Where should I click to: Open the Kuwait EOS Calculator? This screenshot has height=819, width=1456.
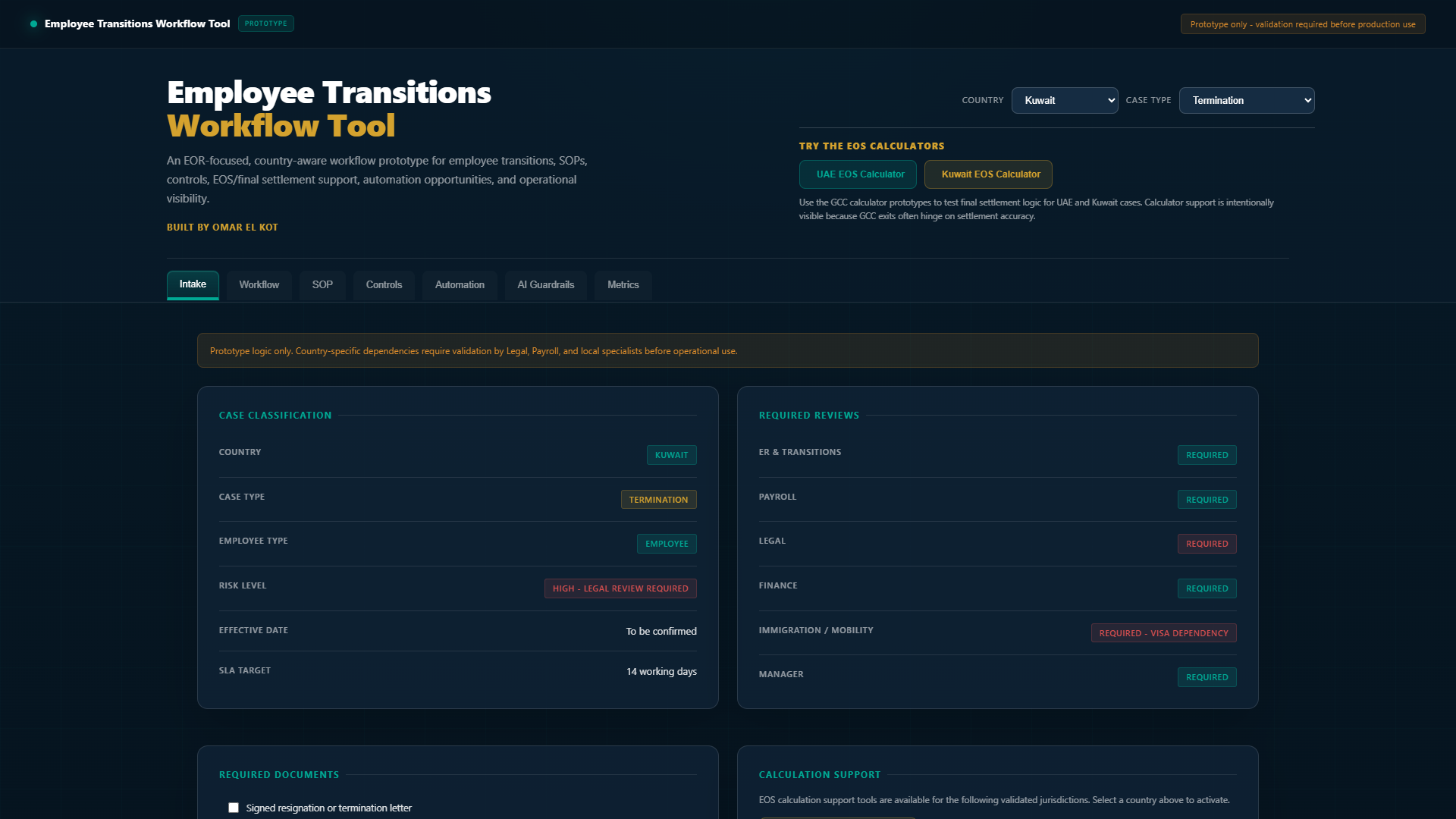[x=987, y=174]
